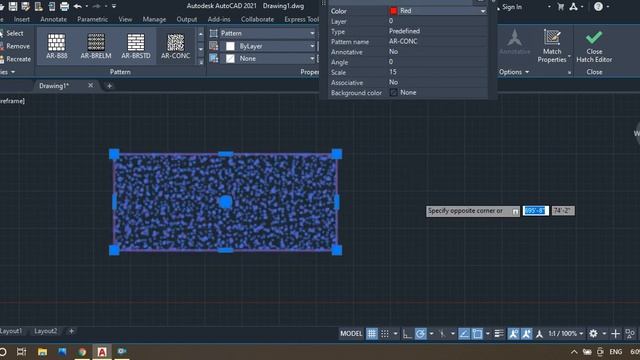The width and height of the screenshot is (640, 360).
Task: Open the Color Red dropdown in properties
Action: [438, 11]
